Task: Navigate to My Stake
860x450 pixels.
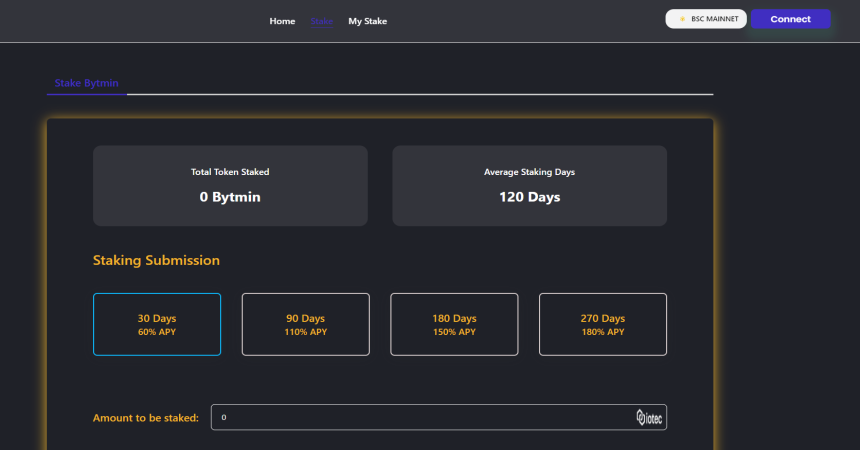Action: pos(367,21)
